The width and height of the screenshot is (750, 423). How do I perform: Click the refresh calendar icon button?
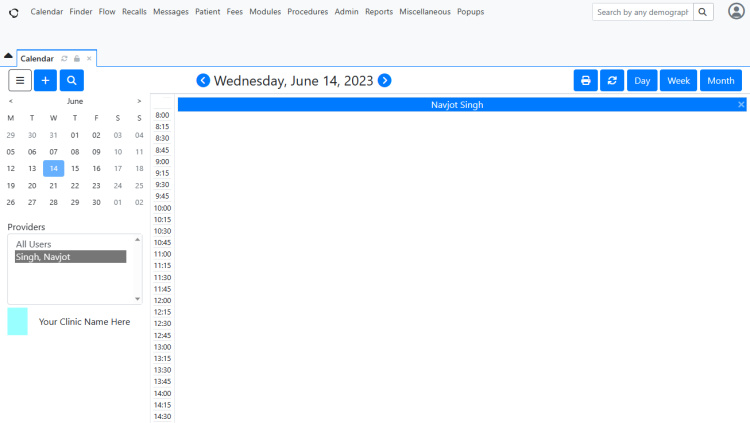click(x=612, y=80)
